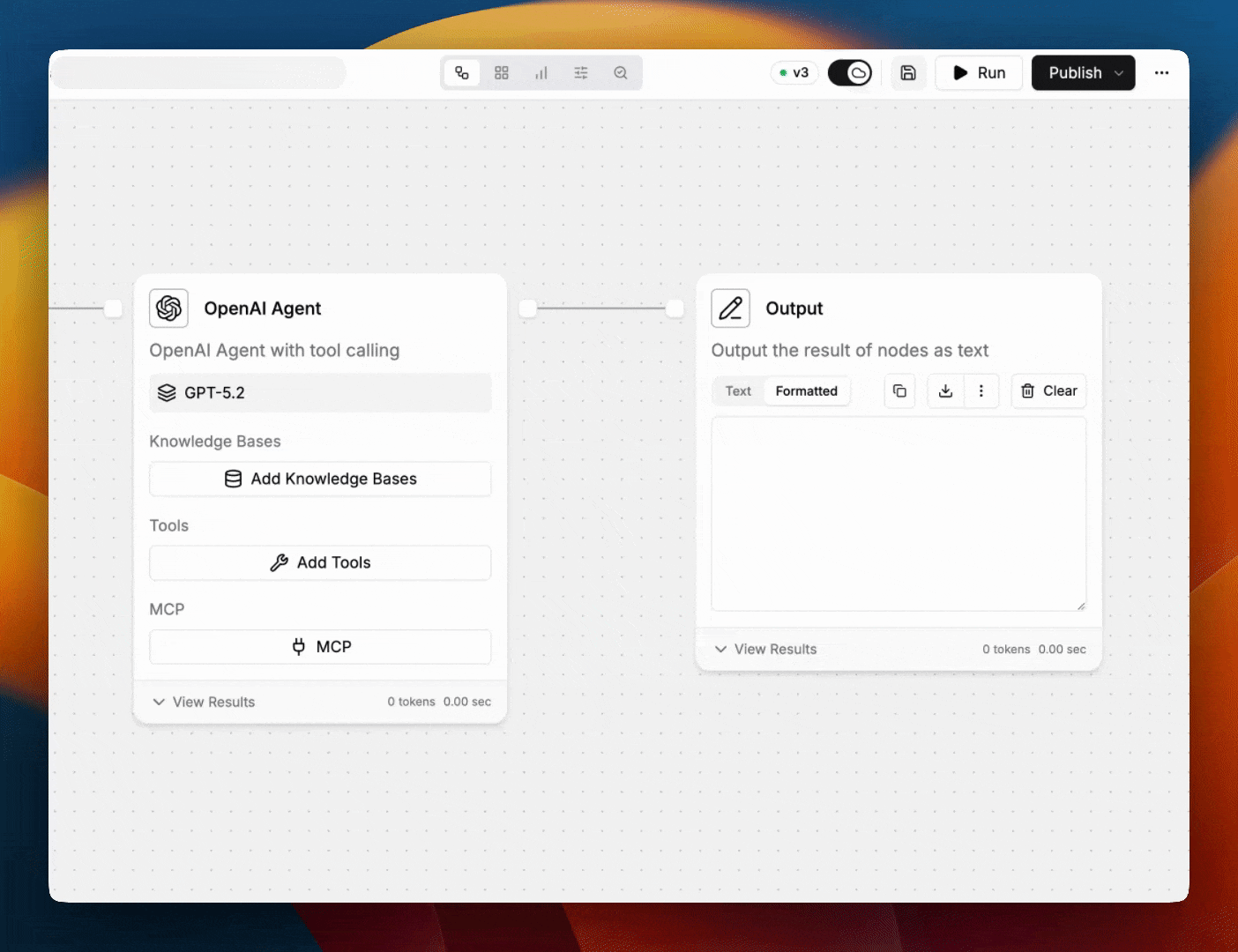The width and height of the screenshot is (1238, 952).
Task: Copy the output with the copy icon
Action: (899, 391)
